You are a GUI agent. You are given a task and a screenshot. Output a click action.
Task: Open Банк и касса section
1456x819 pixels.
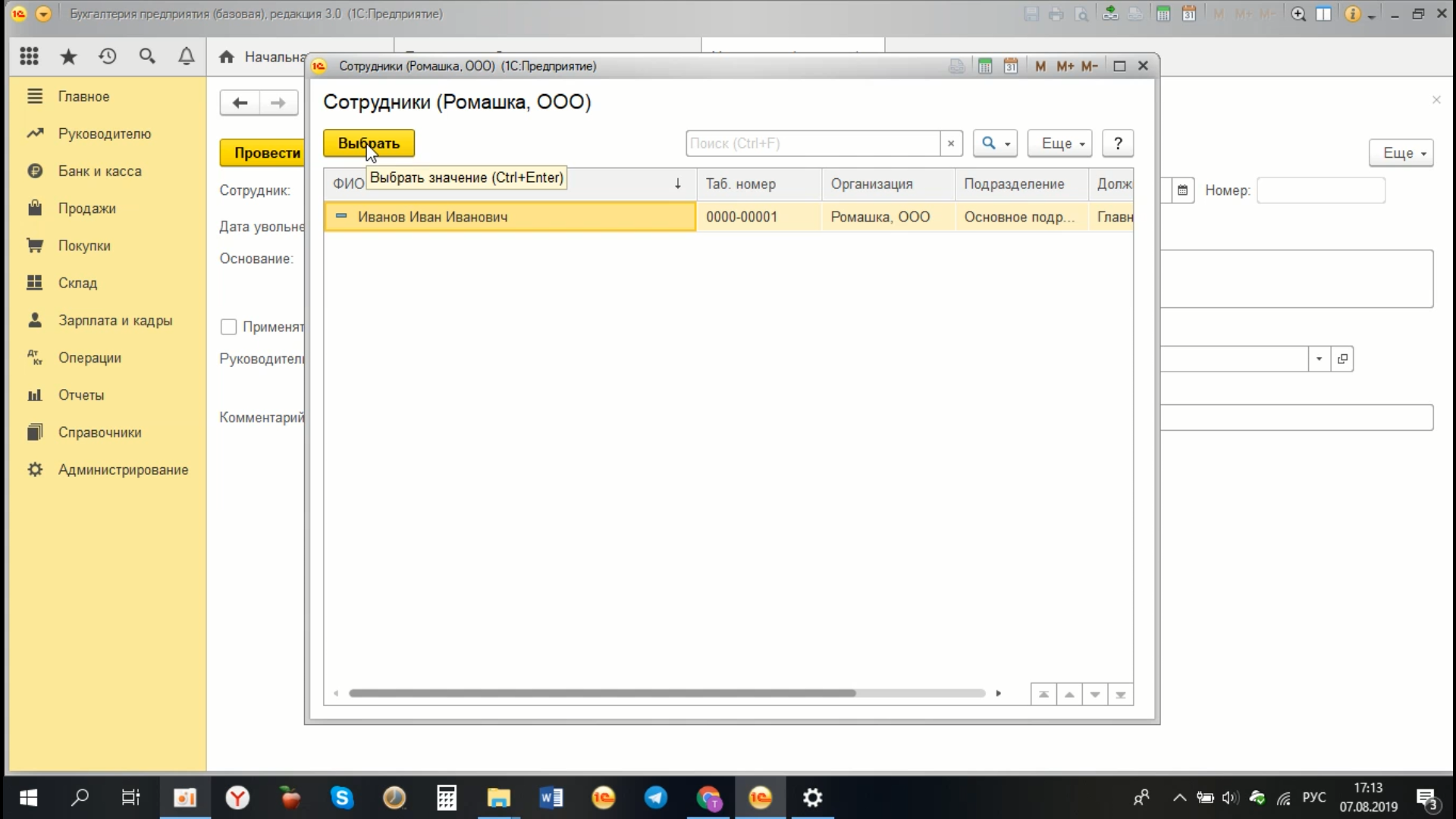100,171
